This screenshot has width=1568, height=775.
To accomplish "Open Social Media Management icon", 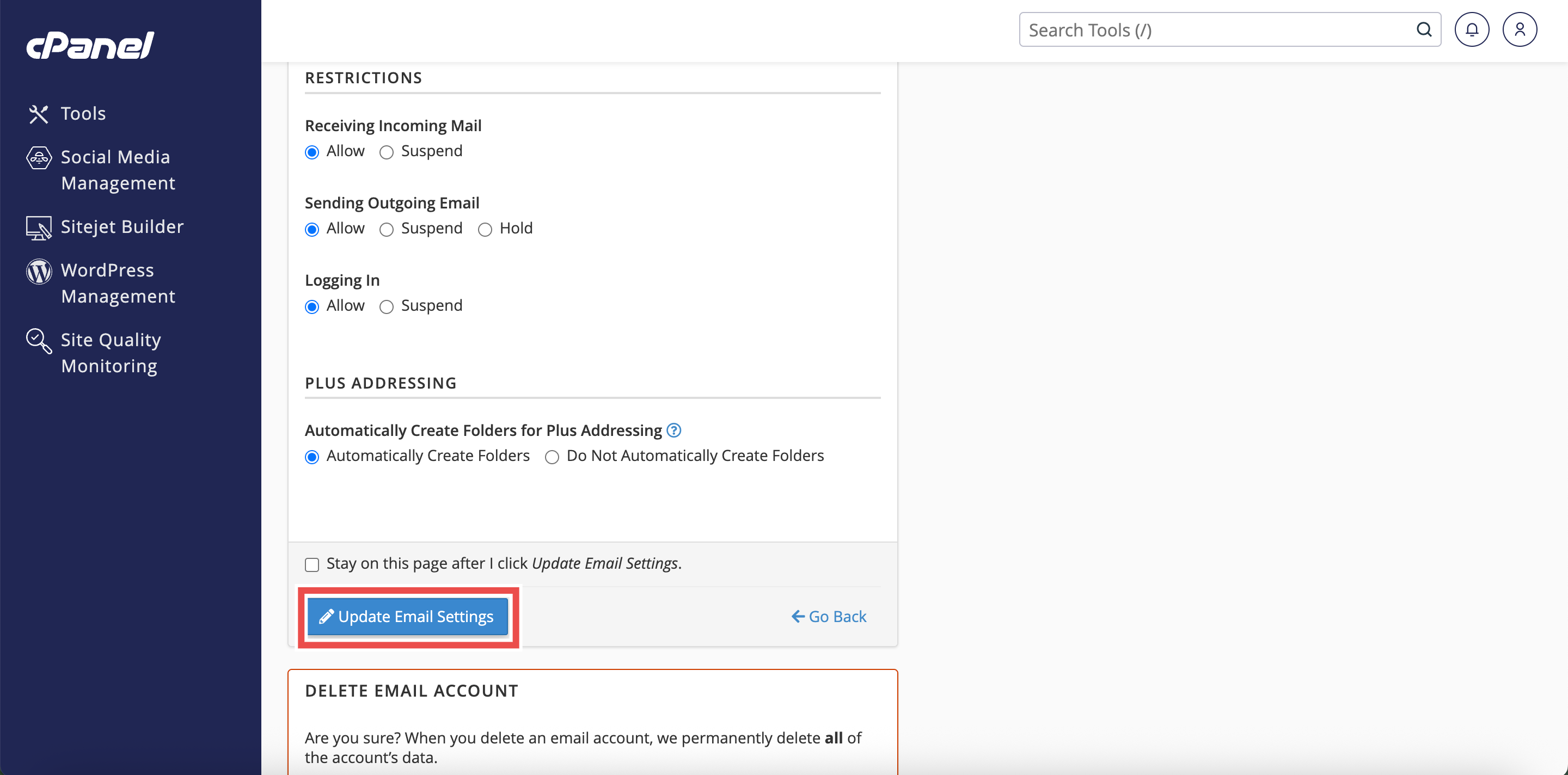I will click(x=39, y=157).
